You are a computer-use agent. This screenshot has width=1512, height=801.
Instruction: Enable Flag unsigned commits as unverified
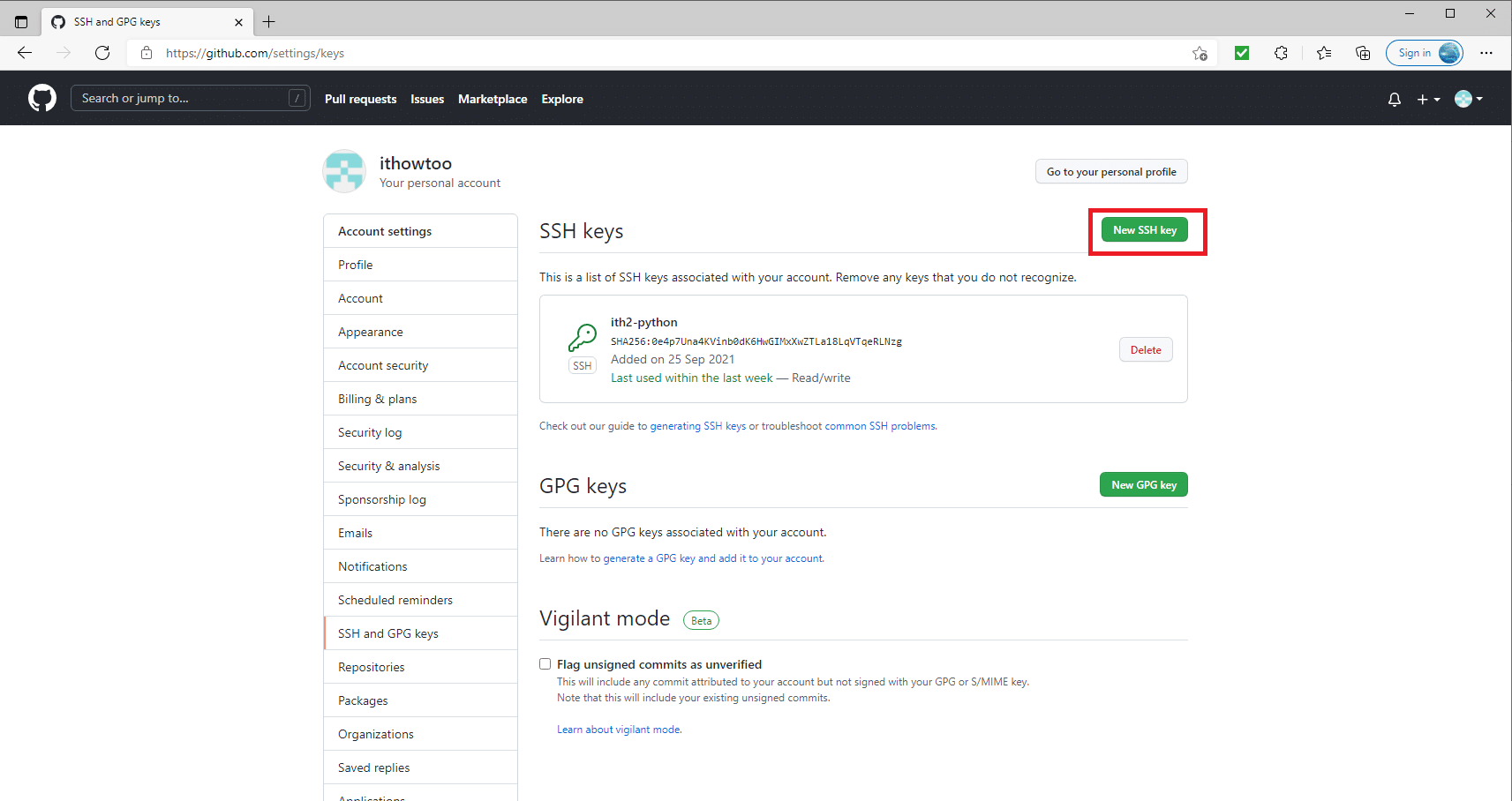click(545, 663)
